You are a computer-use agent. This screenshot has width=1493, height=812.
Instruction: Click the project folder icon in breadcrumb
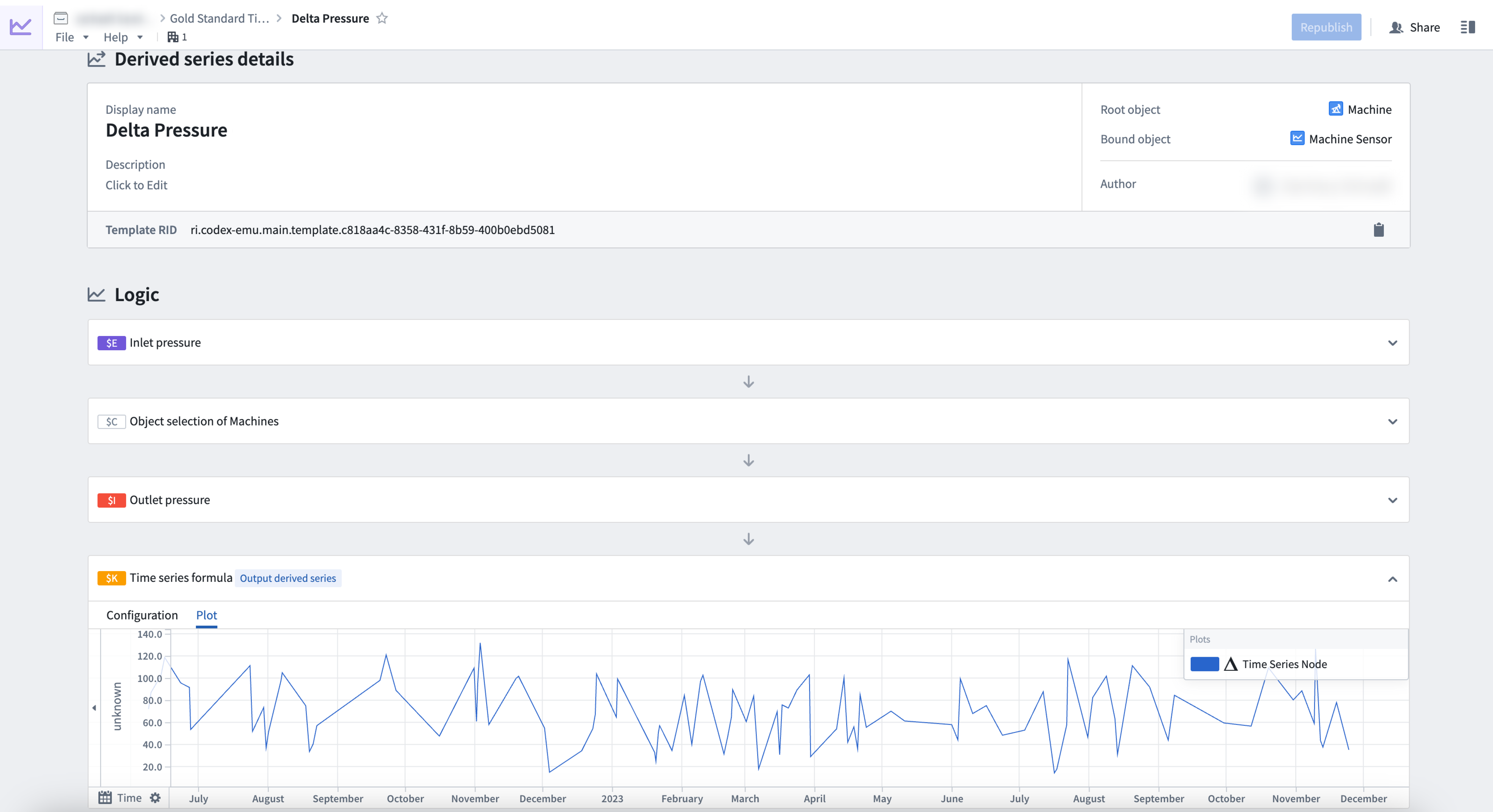[61, 18]
